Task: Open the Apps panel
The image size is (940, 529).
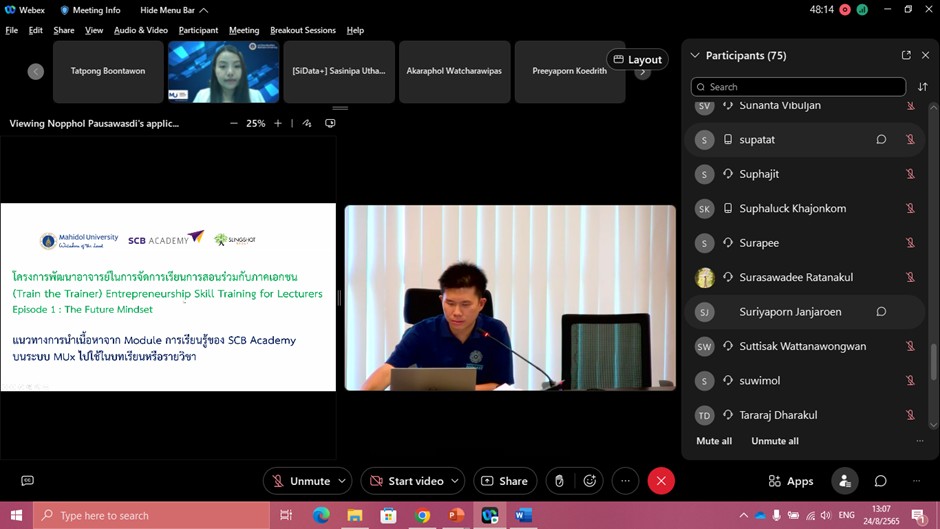Action: (790, 481)
